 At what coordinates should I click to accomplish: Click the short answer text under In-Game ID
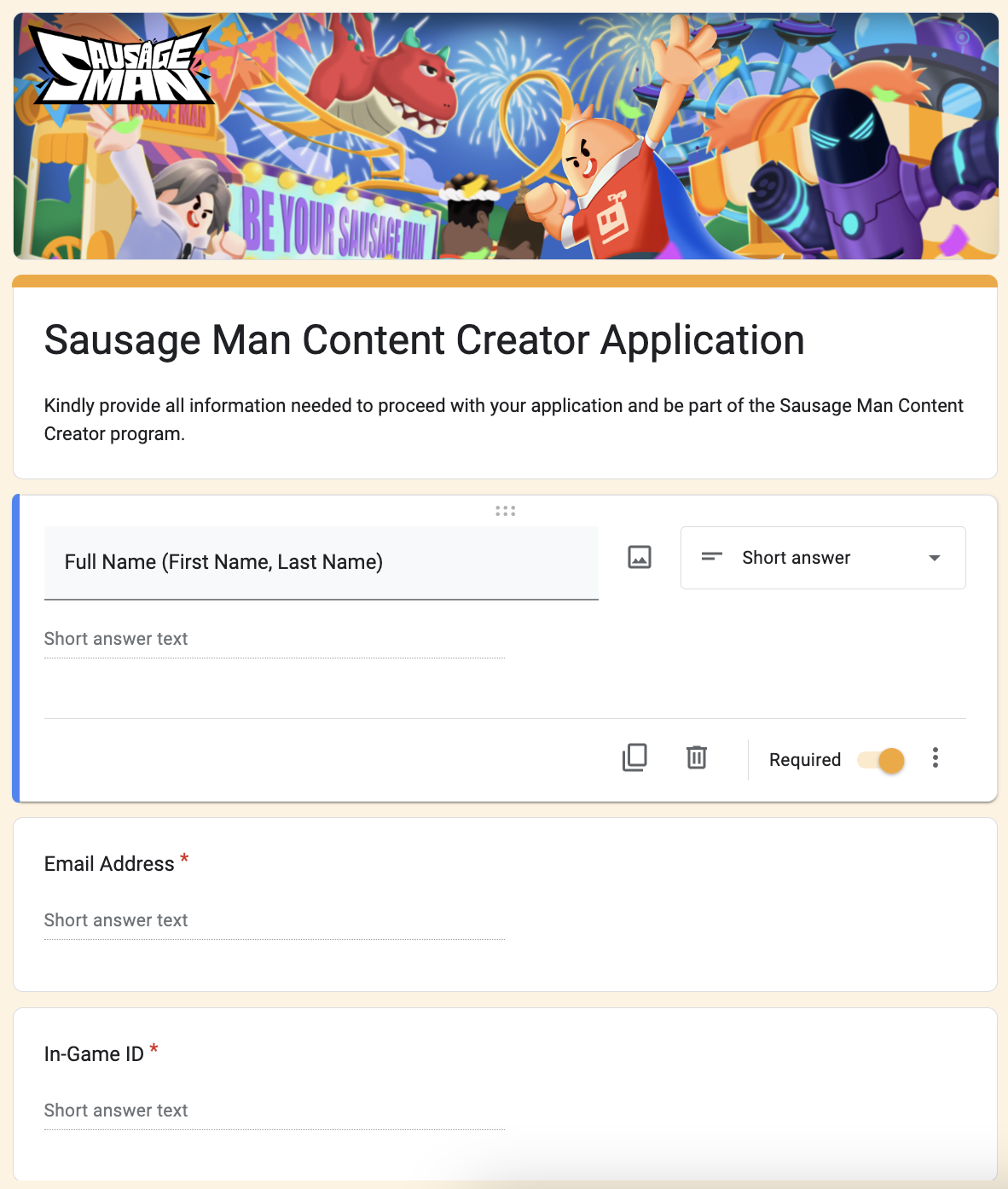tap(274, 1111)
